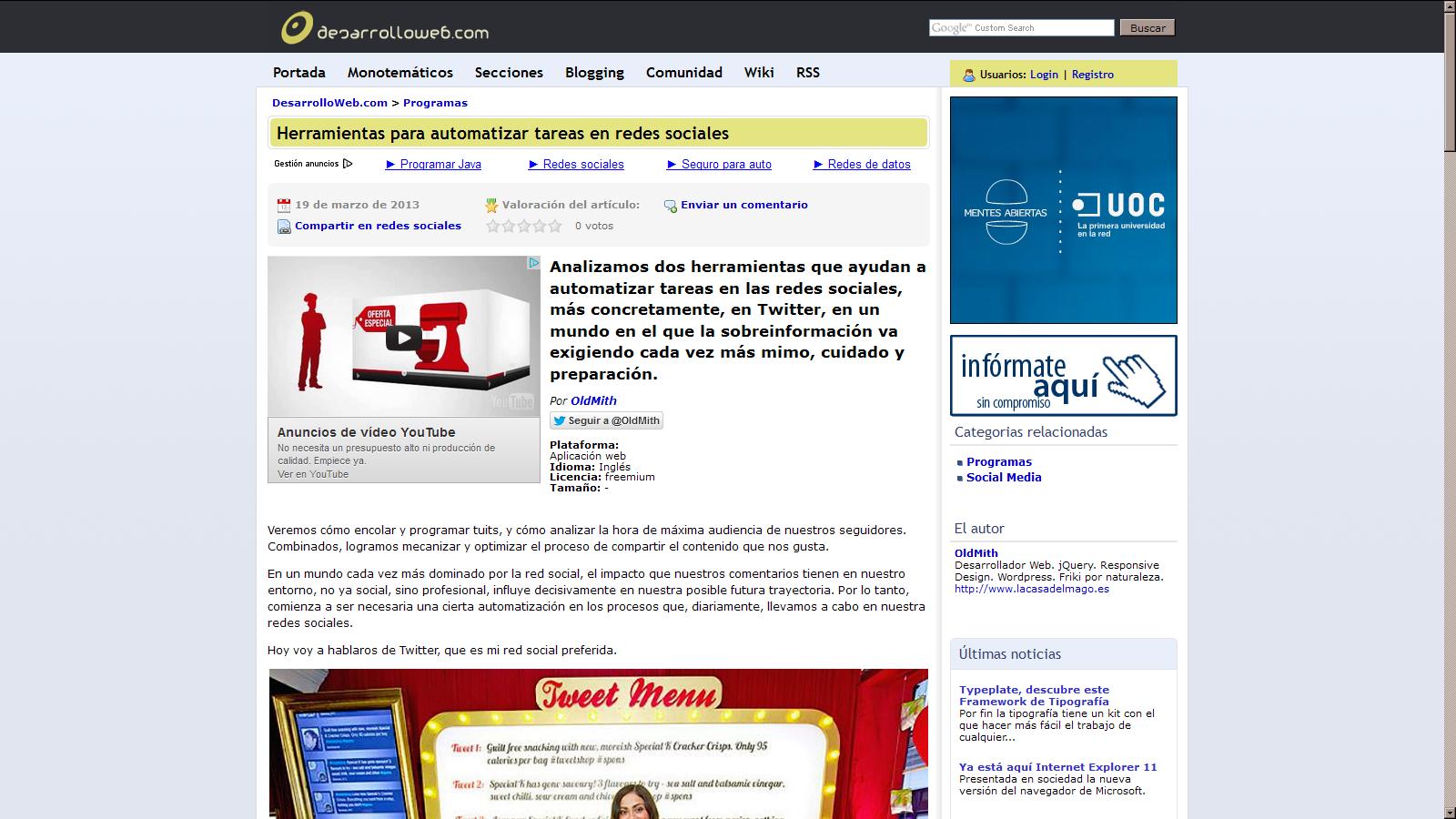Image resolution: width=1456 pixels, height=819 pixels.
Task: Click scrollbar down arrow
Action: click(x=1450, y=813)
